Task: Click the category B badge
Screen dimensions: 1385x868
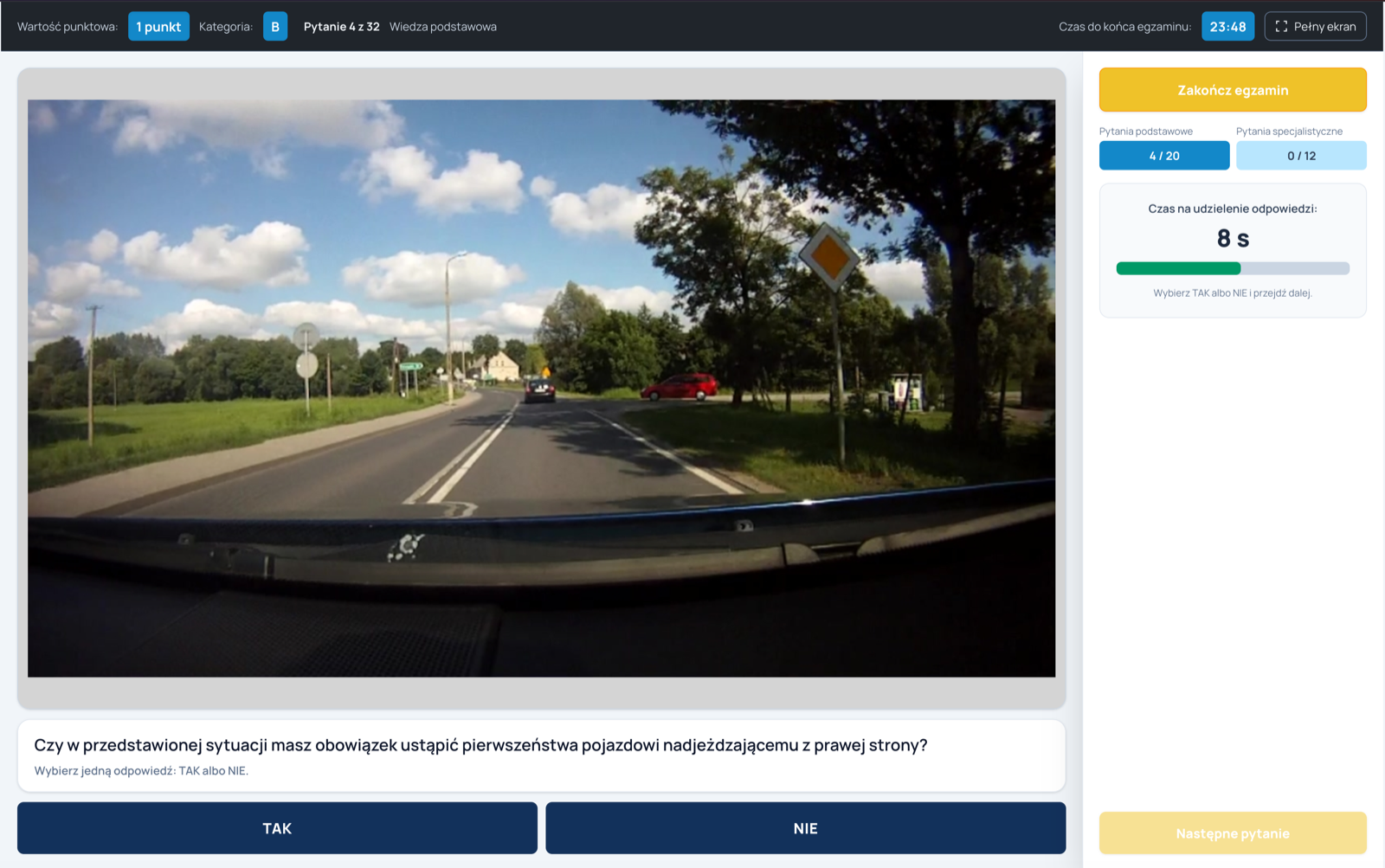Action: (275, 26)
